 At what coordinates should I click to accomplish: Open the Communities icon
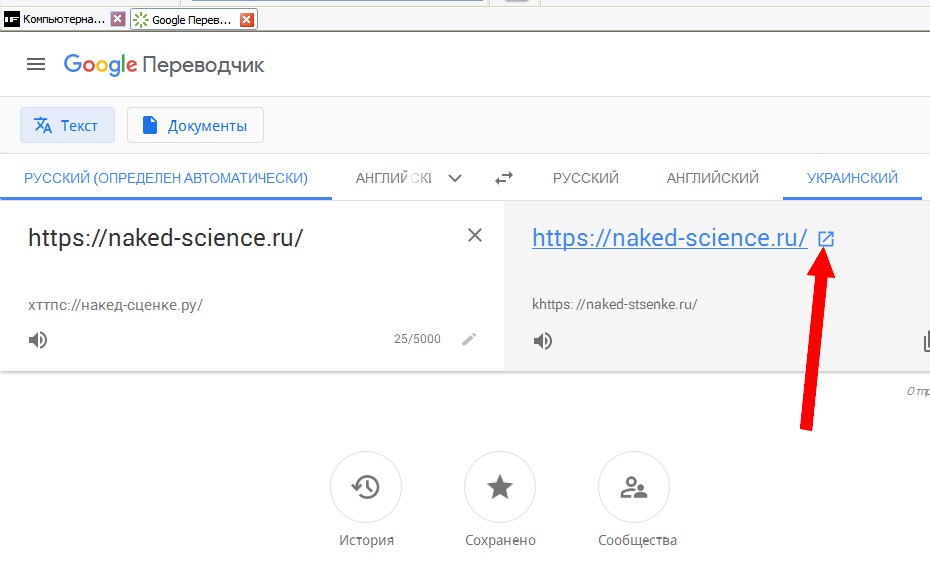tap(634, 487)
